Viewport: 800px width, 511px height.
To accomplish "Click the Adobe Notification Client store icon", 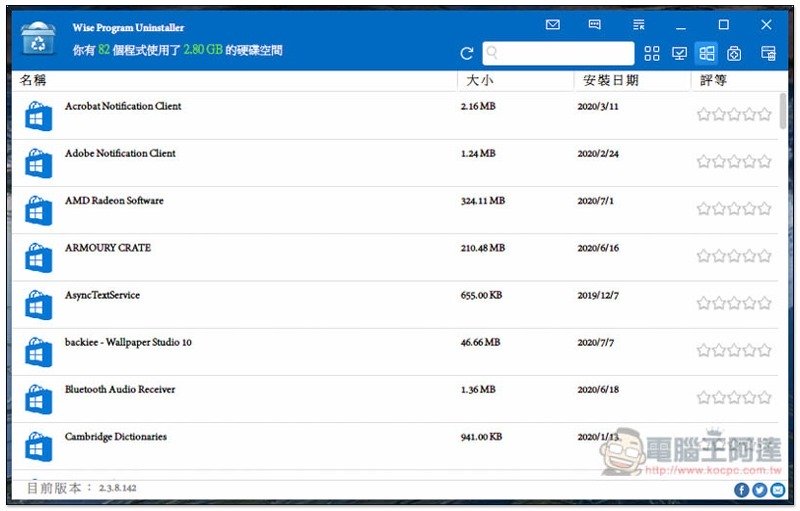I will 38,163.
